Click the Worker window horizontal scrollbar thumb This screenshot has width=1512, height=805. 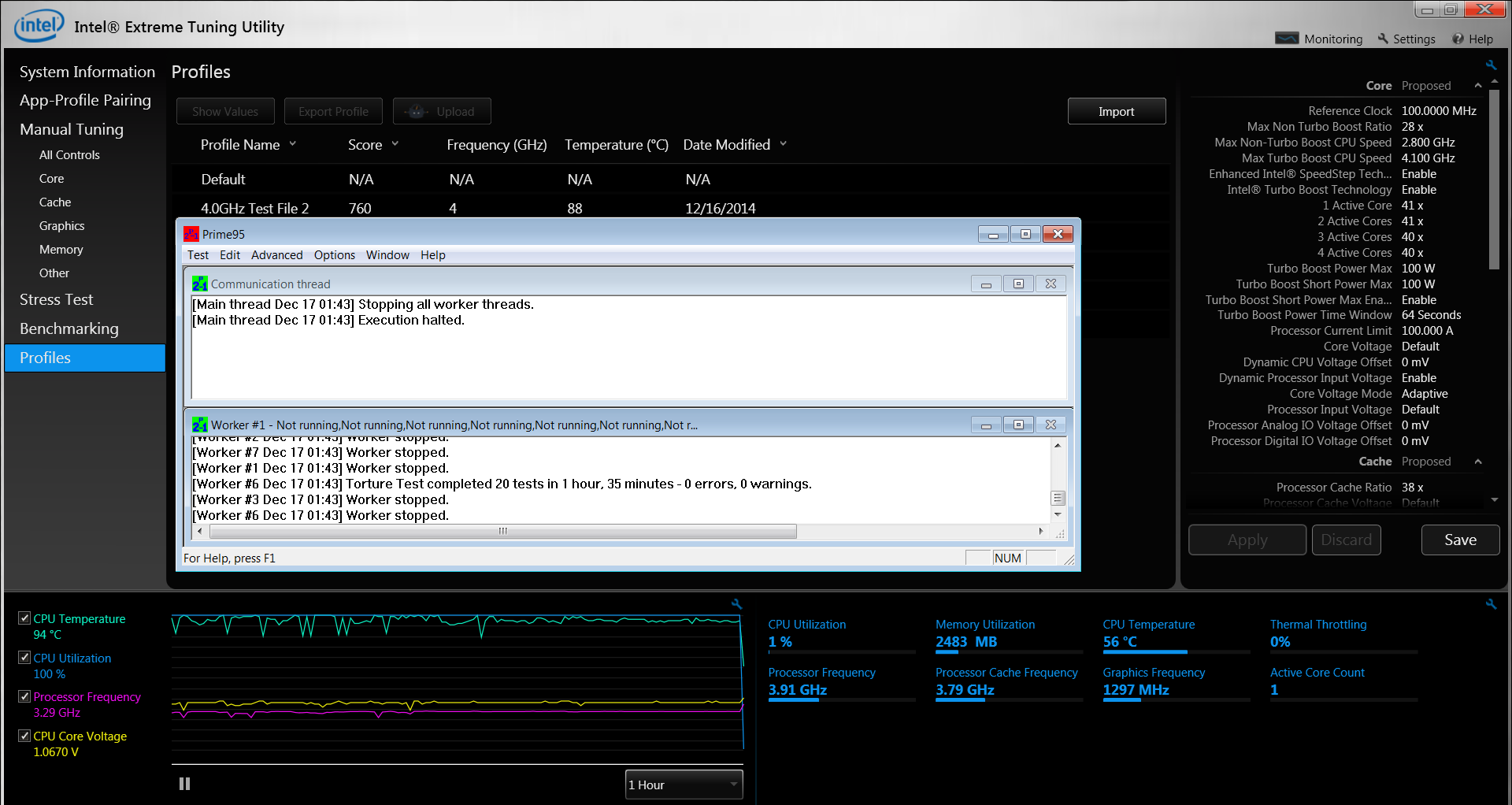point(503,531)
